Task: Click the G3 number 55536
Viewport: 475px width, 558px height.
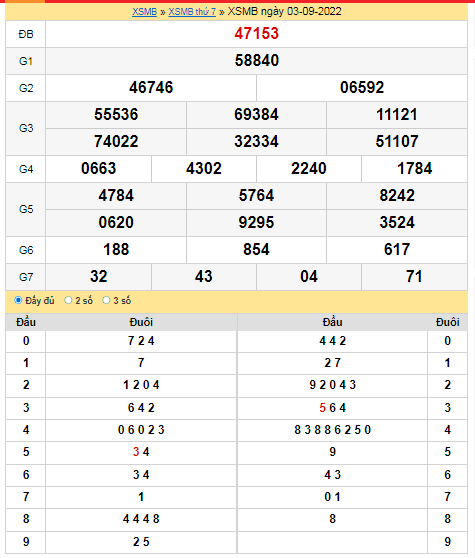Action: coord(116,115)
